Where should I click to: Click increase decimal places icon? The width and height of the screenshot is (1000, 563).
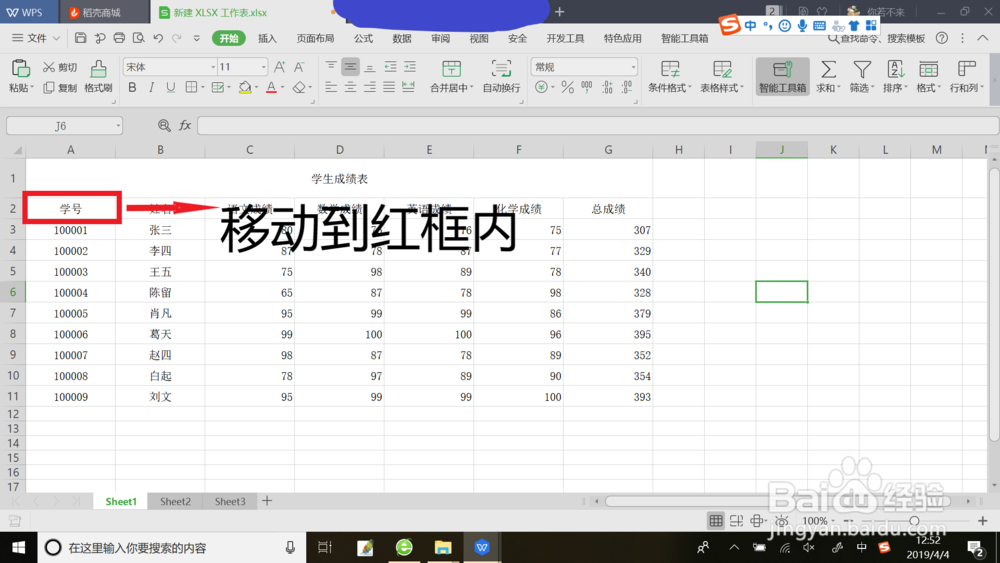coord(607,87)
